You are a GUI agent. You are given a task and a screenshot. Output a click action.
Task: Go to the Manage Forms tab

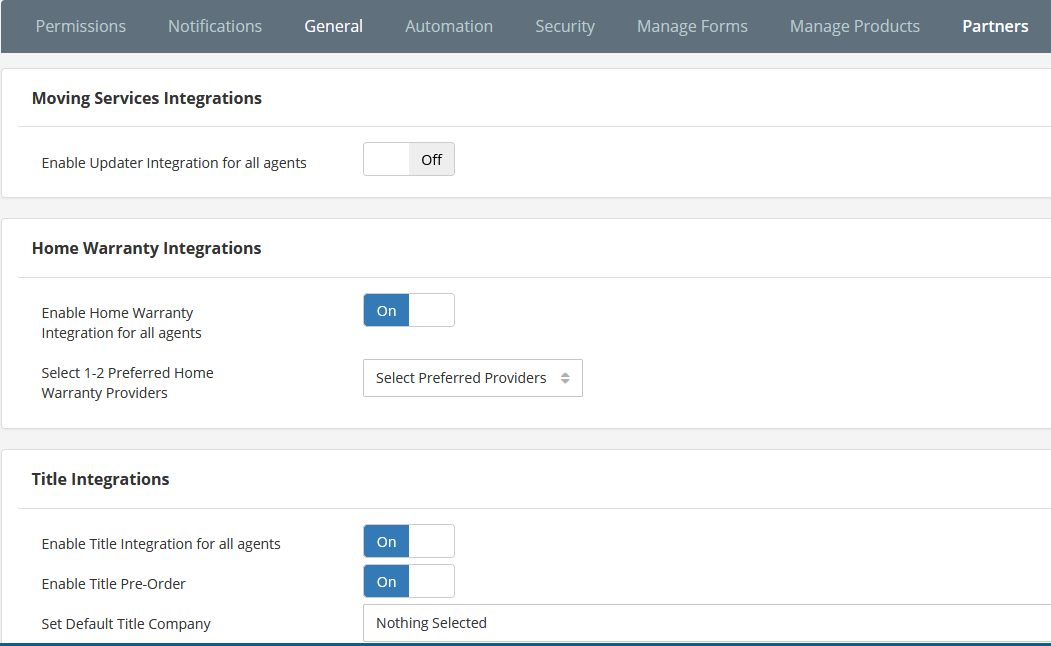click(x=692, y=26)
